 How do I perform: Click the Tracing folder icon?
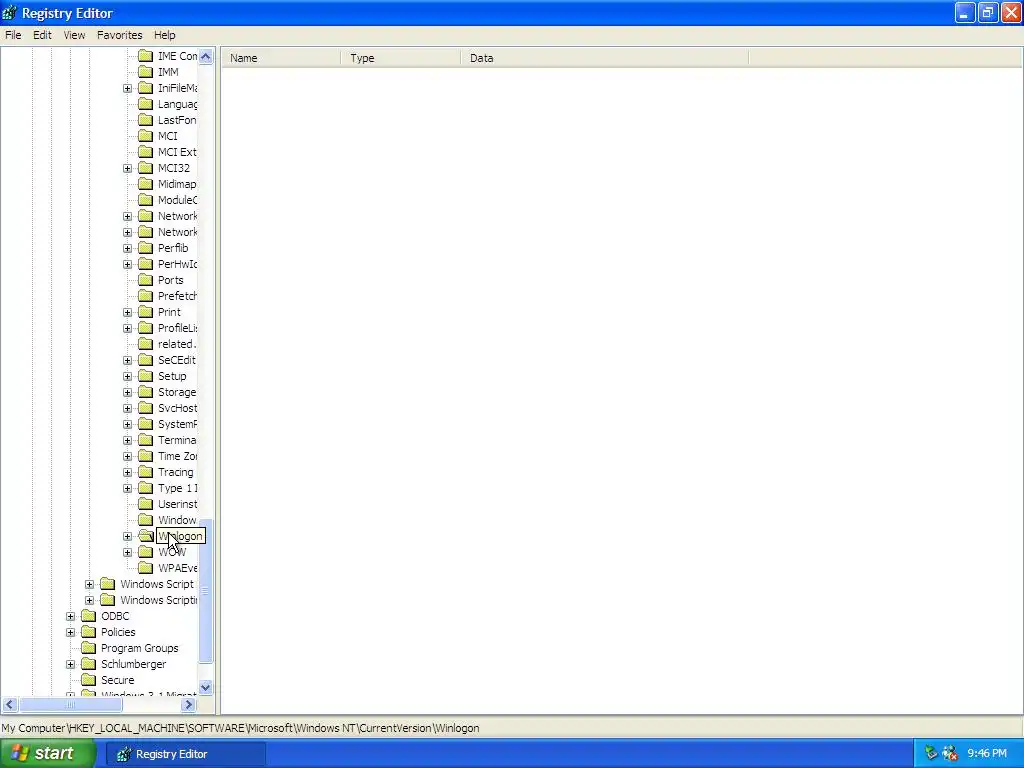(x=146, y=472)
